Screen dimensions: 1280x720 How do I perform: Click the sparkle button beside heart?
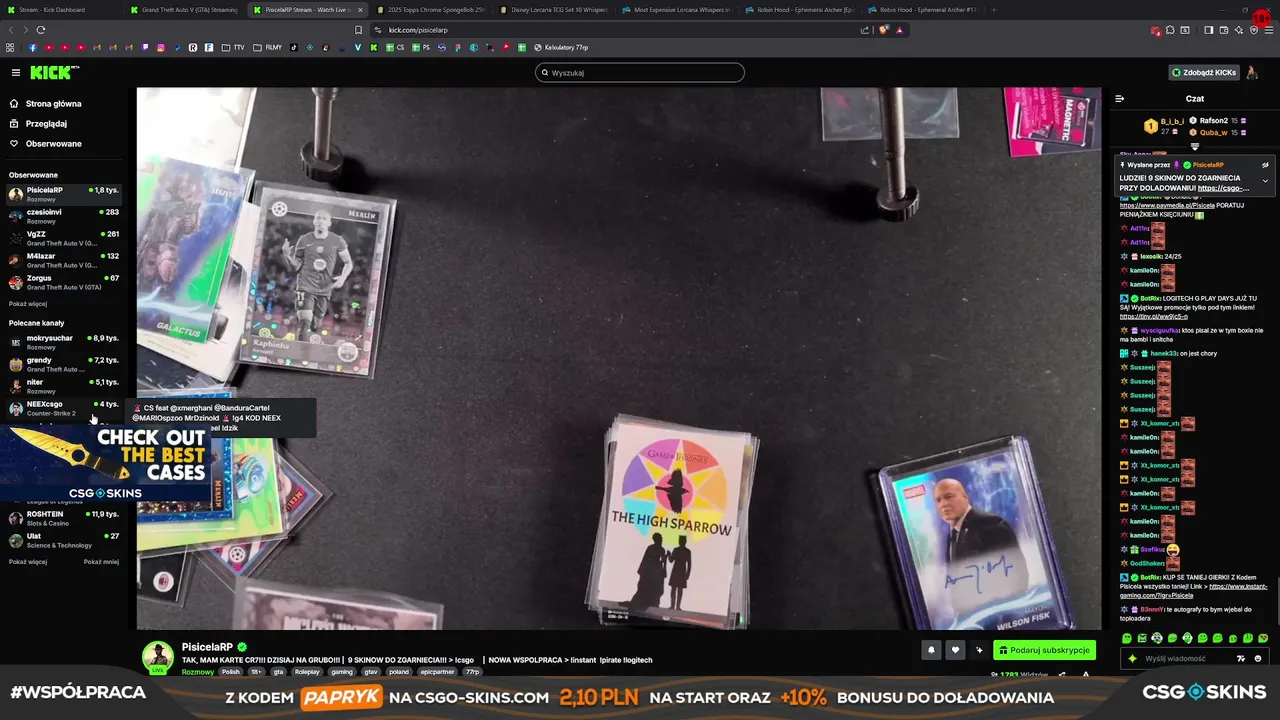click(x=979, y=650)
